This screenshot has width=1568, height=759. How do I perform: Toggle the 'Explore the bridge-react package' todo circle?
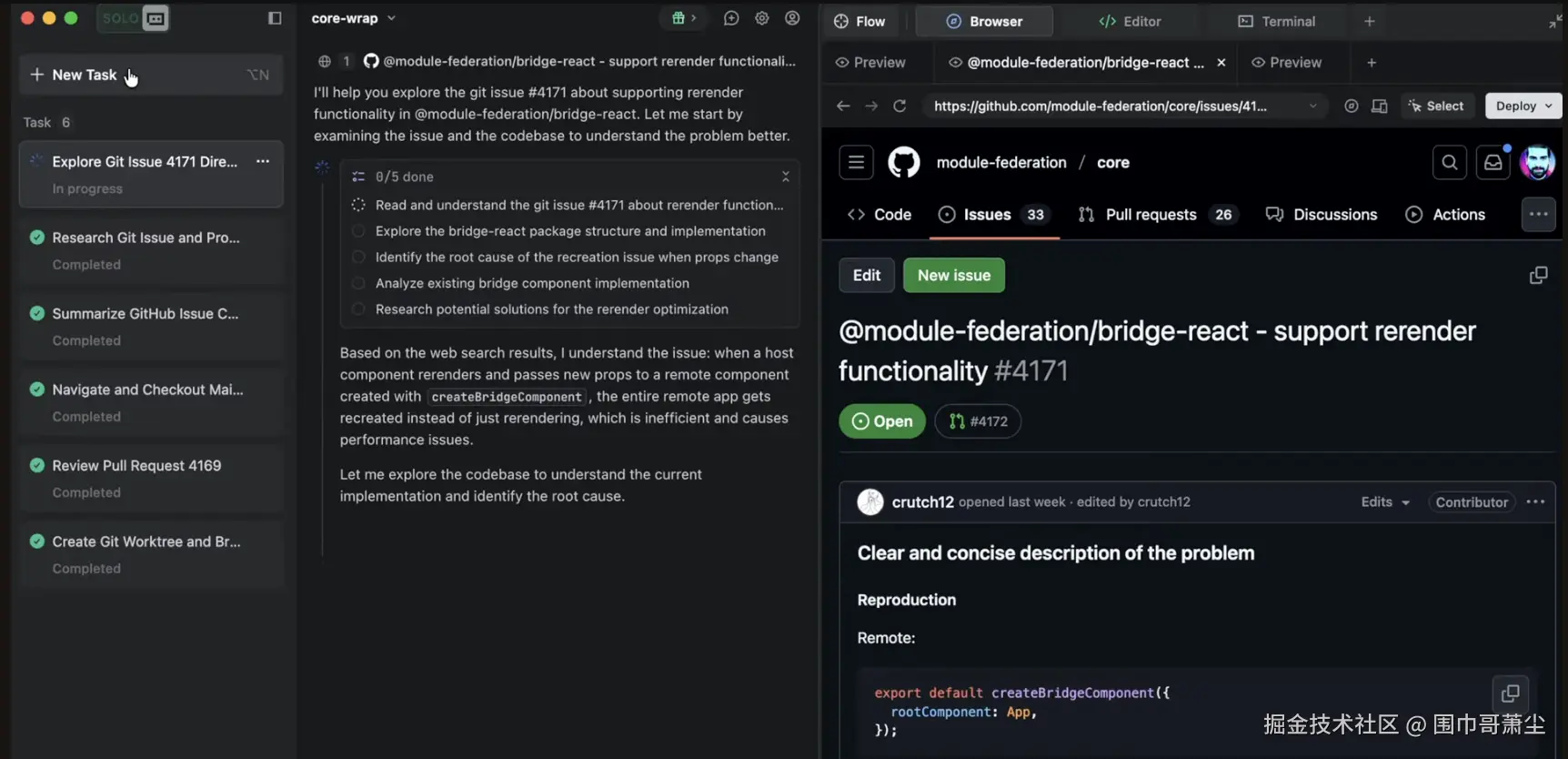pyautogui.click(x=358, y=231)
